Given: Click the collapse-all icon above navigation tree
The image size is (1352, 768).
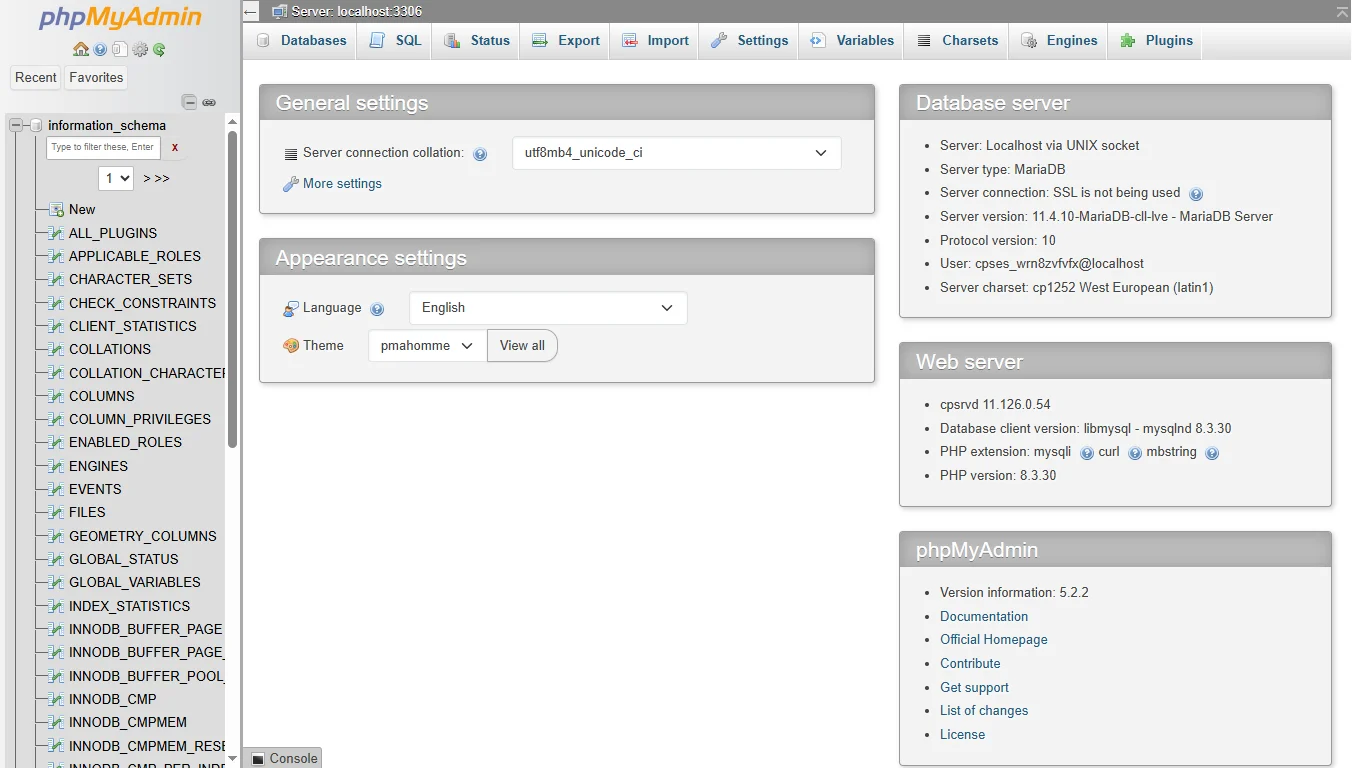Looking at the screenshot, I should pyautogui.click(x=189, y=102).
